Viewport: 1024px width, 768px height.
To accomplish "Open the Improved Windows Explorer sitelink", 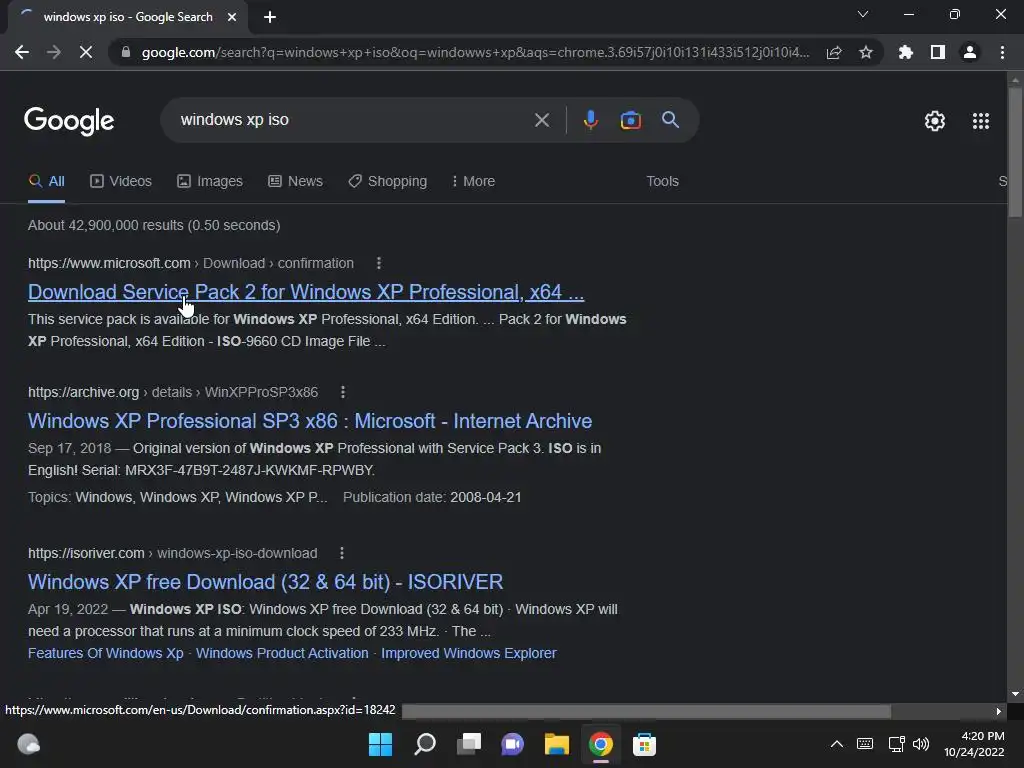I will pos(469,653).
